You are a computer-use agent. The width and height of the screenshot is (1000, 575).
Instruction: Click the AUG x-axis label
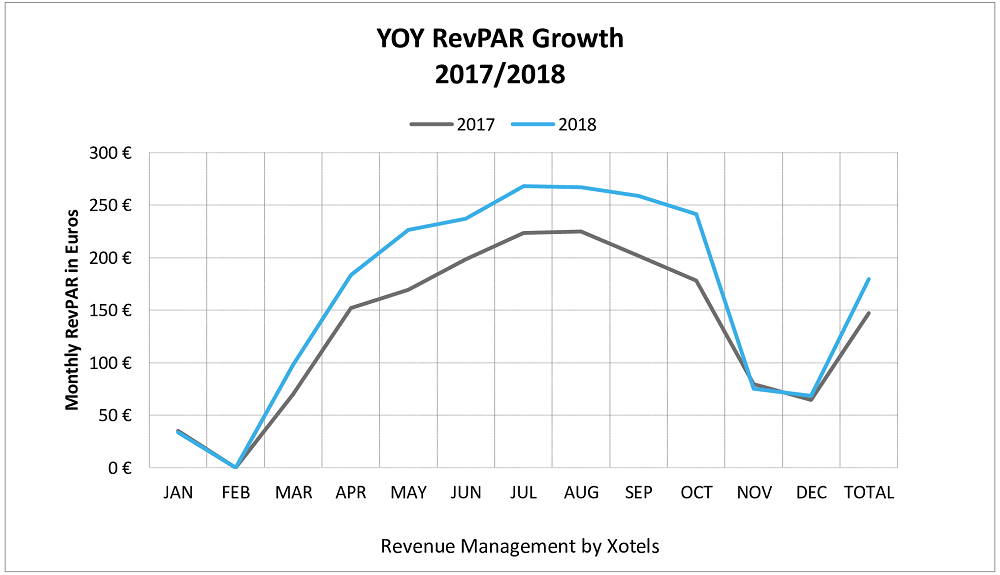(x=582, y=493)
